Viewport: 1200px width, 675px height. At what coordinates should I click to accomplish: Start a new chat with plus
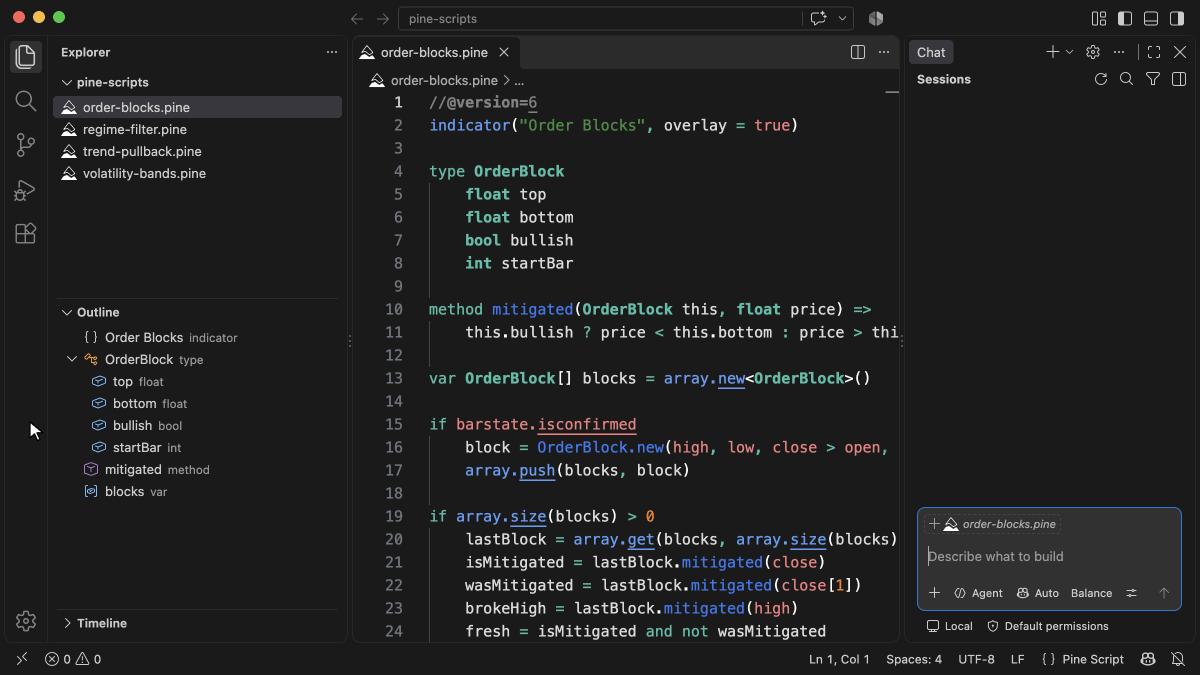(x=1052, y=52)
